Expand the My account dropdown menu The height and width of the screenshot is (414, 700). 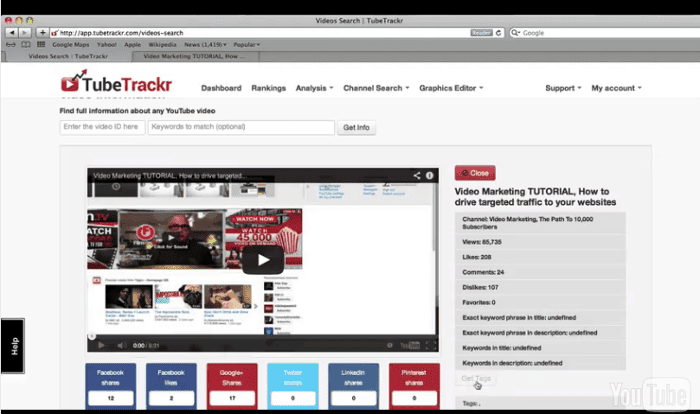pyautogui.click(x=616, y=88)
